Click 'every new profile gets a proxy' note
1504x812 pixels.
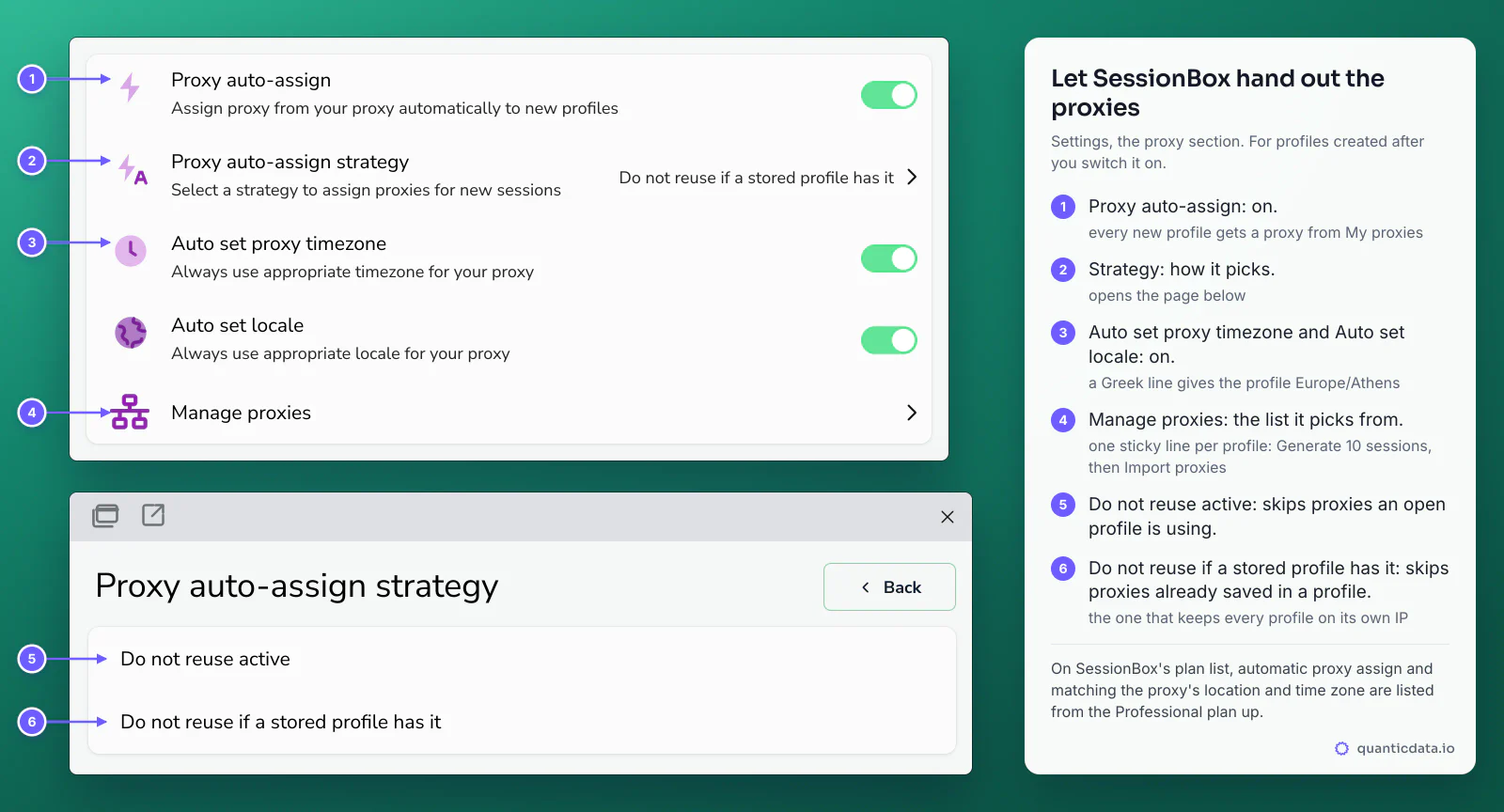1256,232
